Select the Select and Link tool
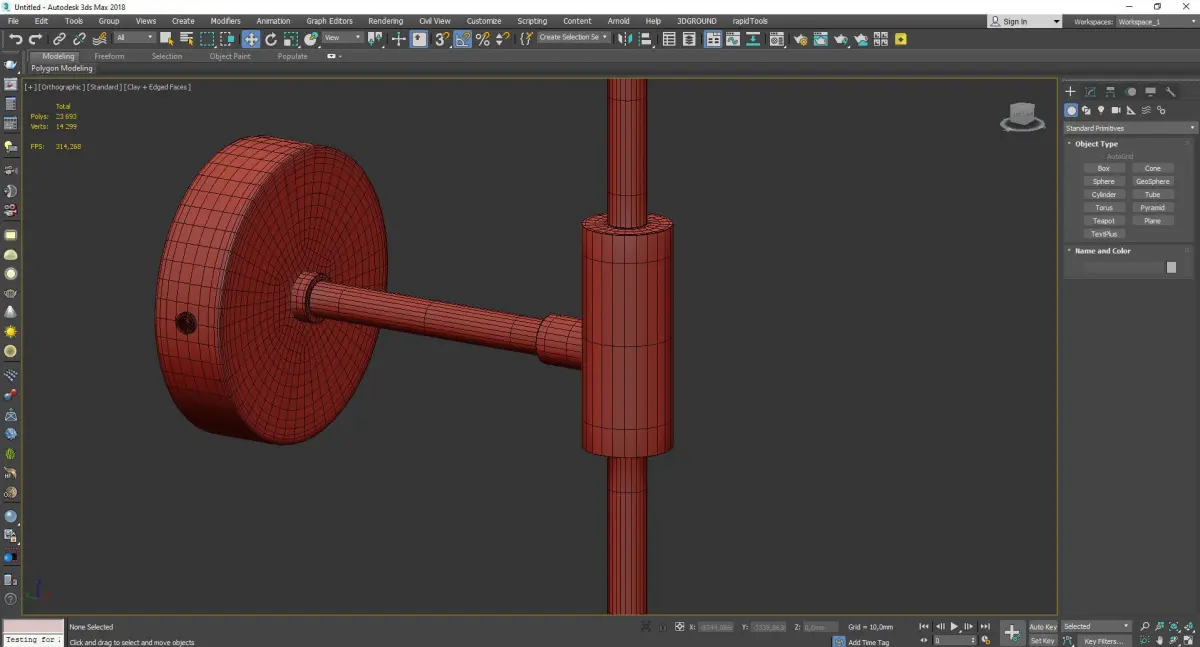The height and width of the screenshot is (647, 1200). [x=59, y=39]
